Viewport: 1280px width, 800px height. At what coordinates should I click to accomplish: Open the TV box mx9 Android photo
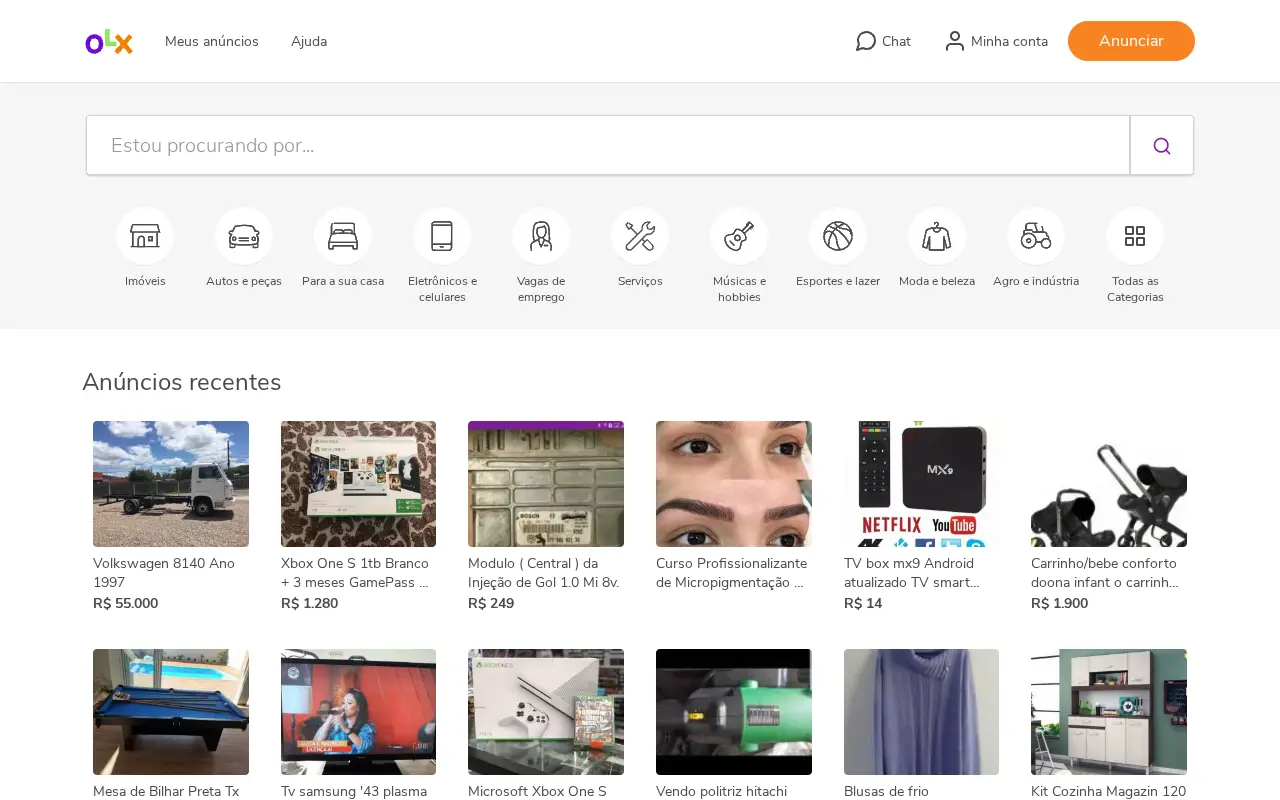pyautogui.click(x=921, y=484)
